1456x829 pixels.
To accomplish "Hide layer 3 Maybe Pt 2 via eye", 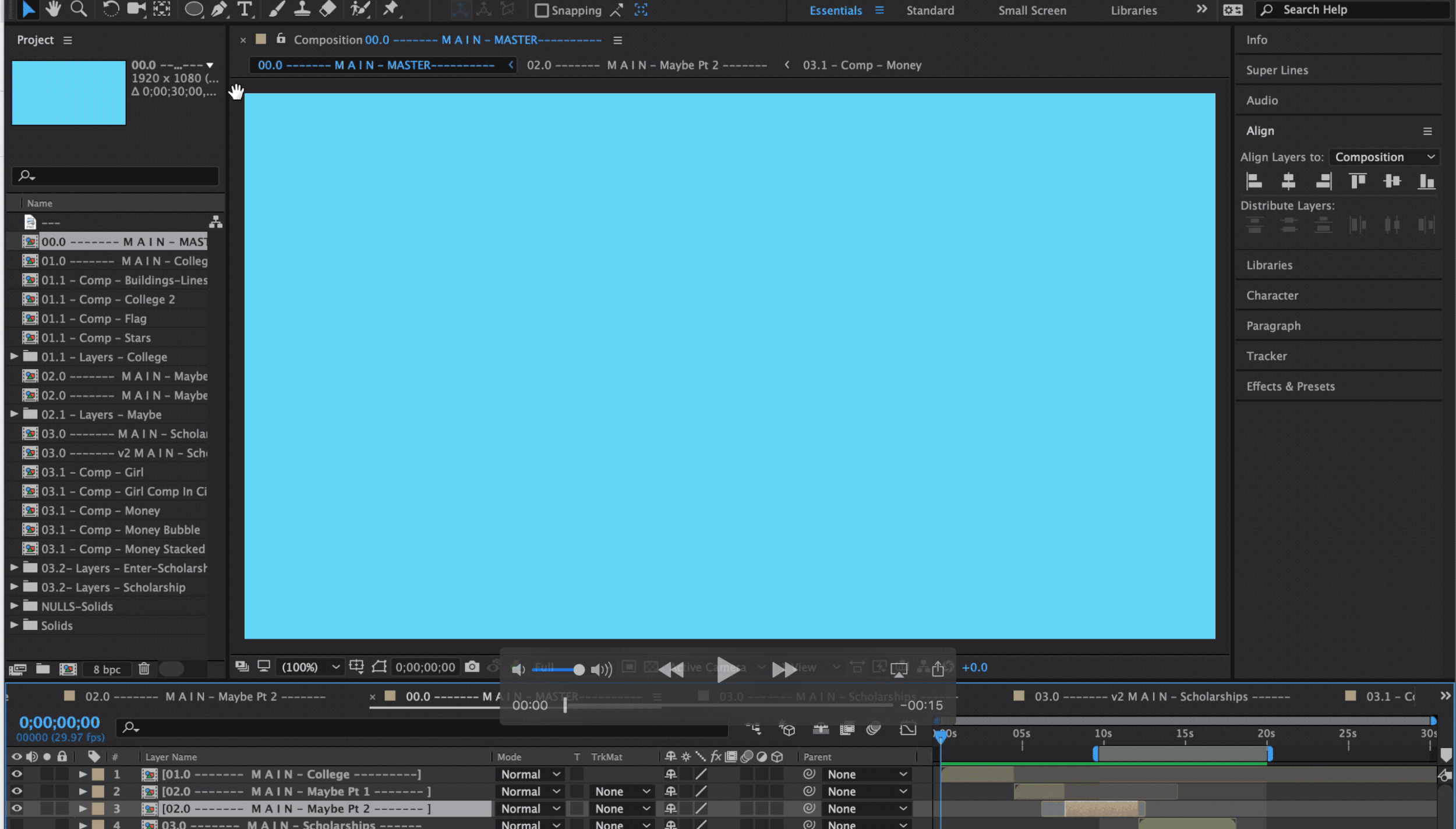I will (x=17, y=808).
